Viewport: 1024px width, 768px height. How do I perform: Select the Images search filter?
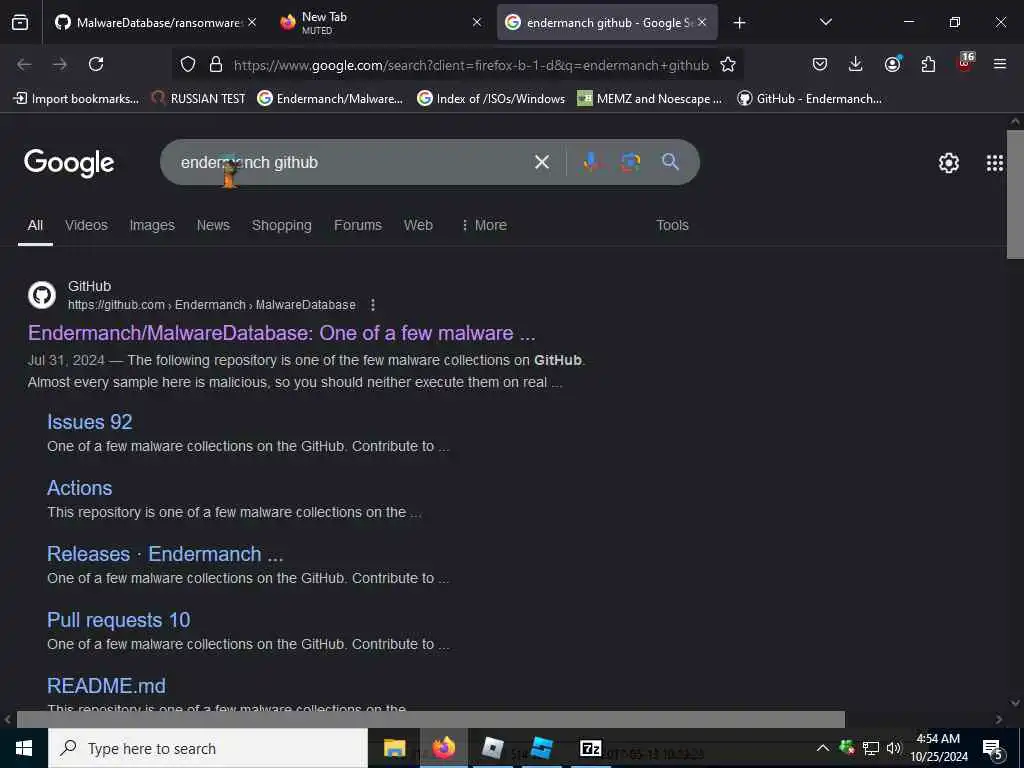click(152, 225)
